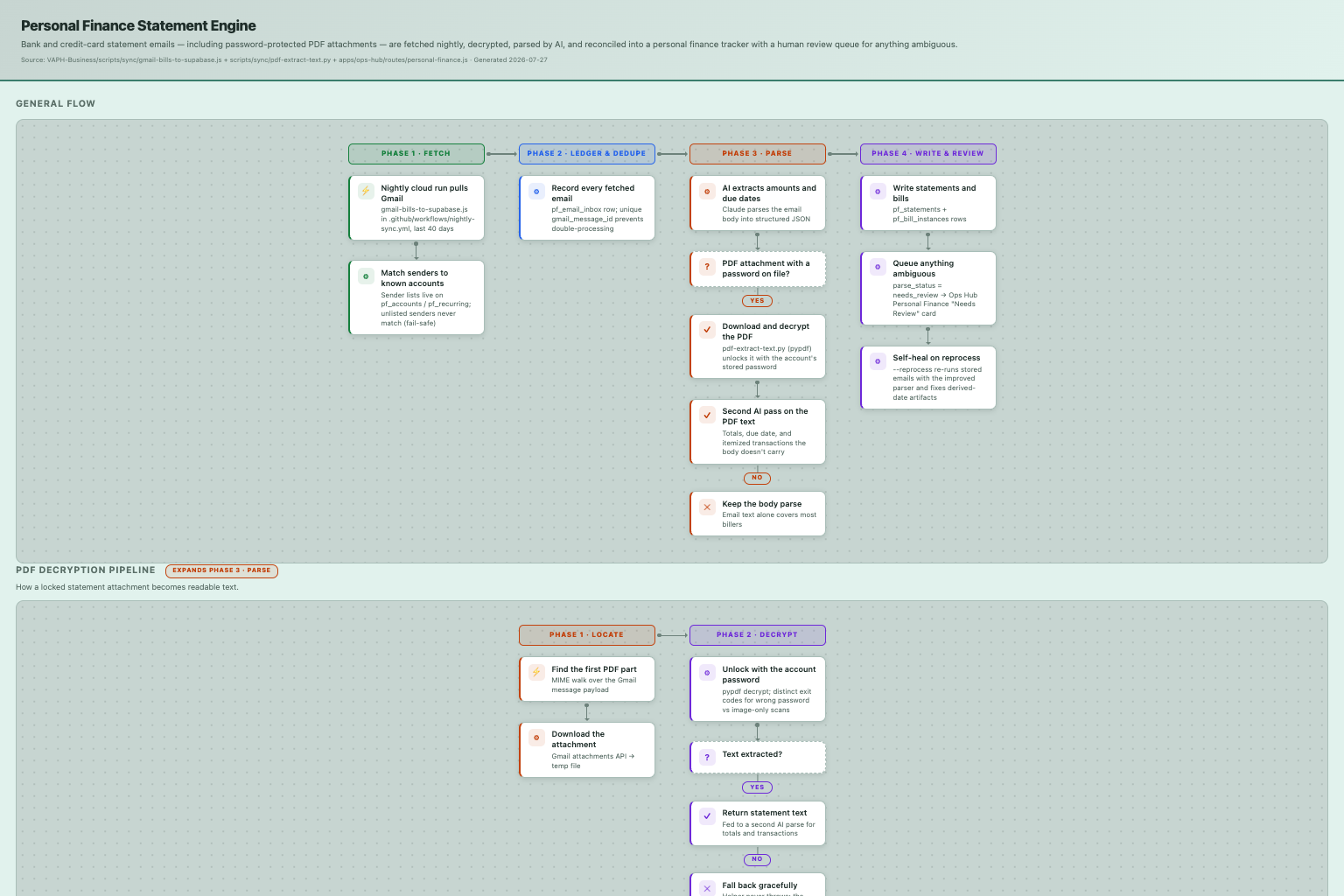The image size is (1344, 896).
Task: Select the Phase 2 · Ledger & Dedupe header
Action: click(587, 154)
